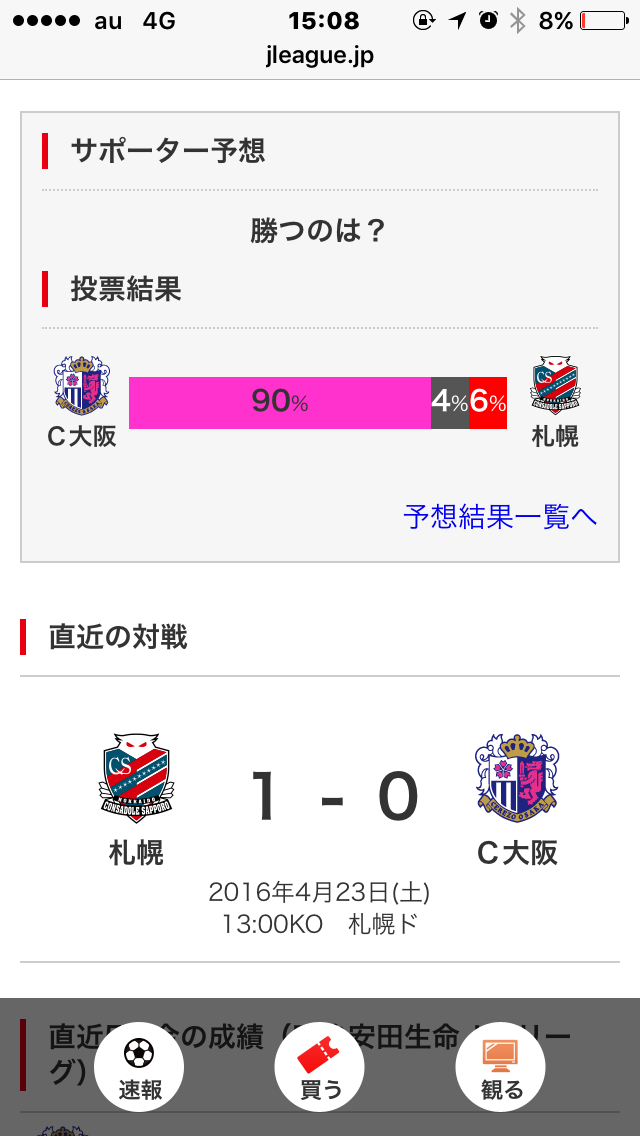Tap the サポーター予想 section heading
The width and height of the screenshot is (640, 1136).
[x=167, y=151]
